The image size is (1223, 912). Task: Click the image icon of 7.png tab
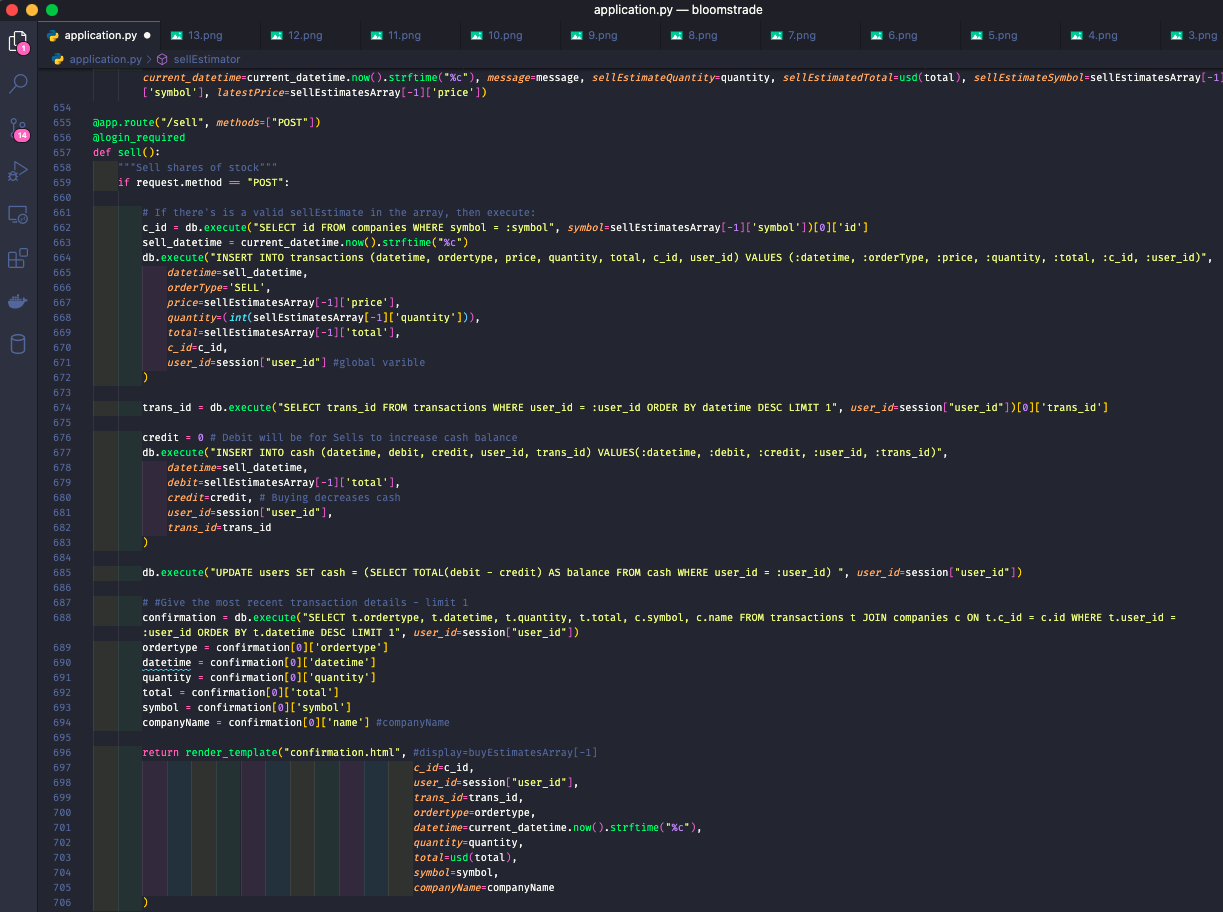click(777, 35)
